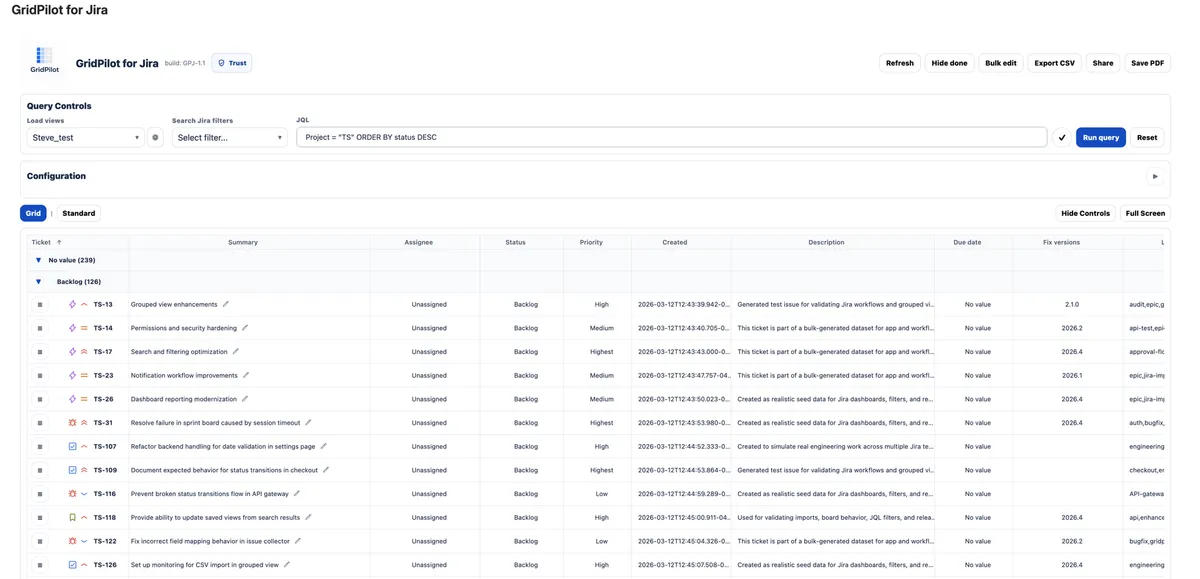Click the JQL validation checkmark icon
This screenshot has width=1200, height=579.
pos(1062,138)
